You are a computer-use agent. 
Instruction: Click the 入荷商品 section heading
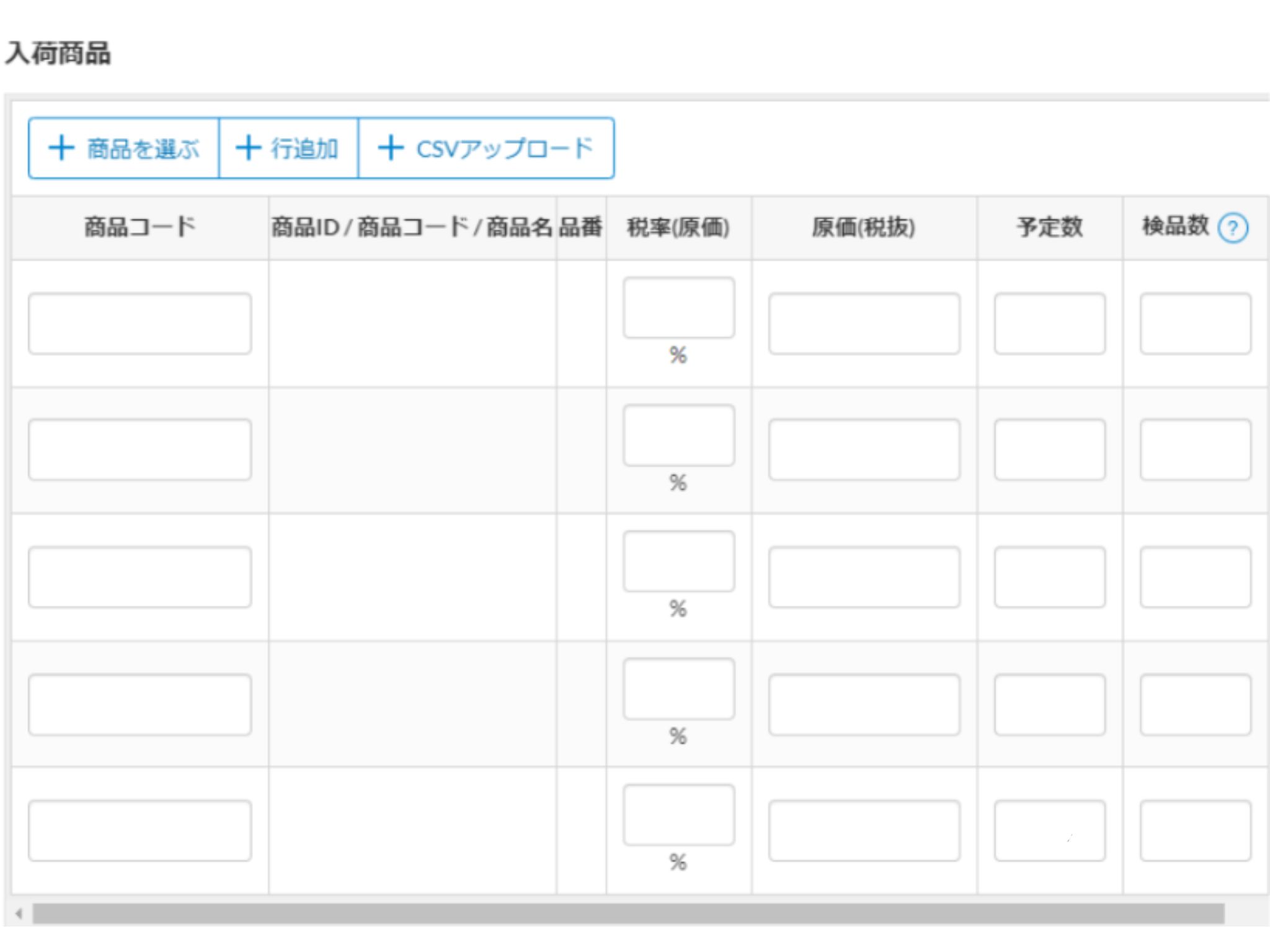(x=58, y=53)
